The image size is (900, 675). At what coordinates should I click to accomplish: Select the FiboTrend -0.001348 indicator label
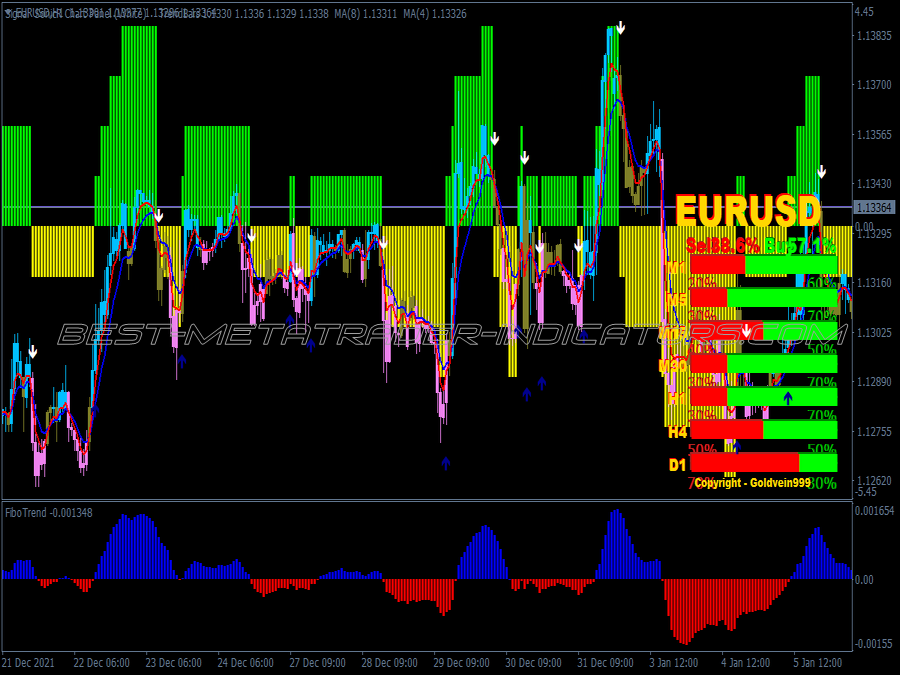[49, 513]
